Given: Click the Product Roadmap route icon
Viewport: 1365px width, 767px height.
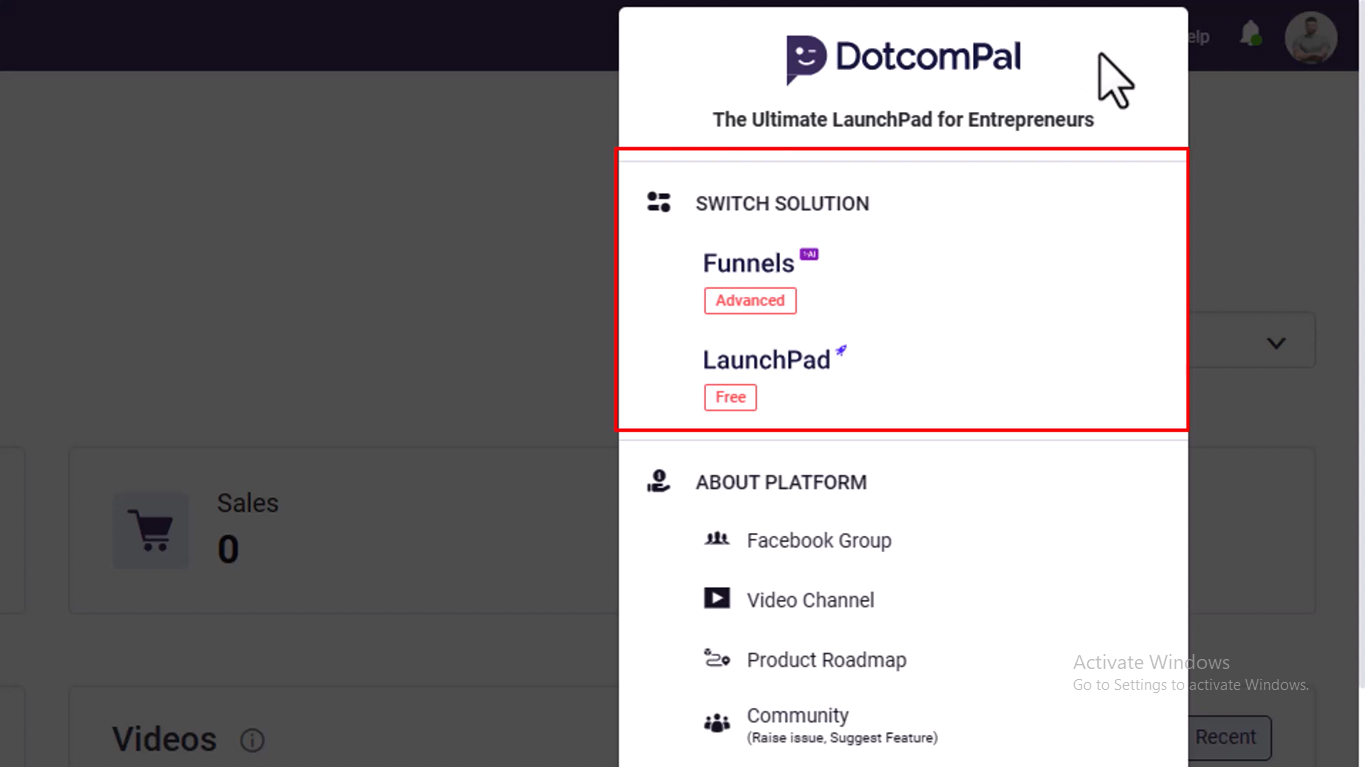Looking at the screenshot, I should point(717,658).
